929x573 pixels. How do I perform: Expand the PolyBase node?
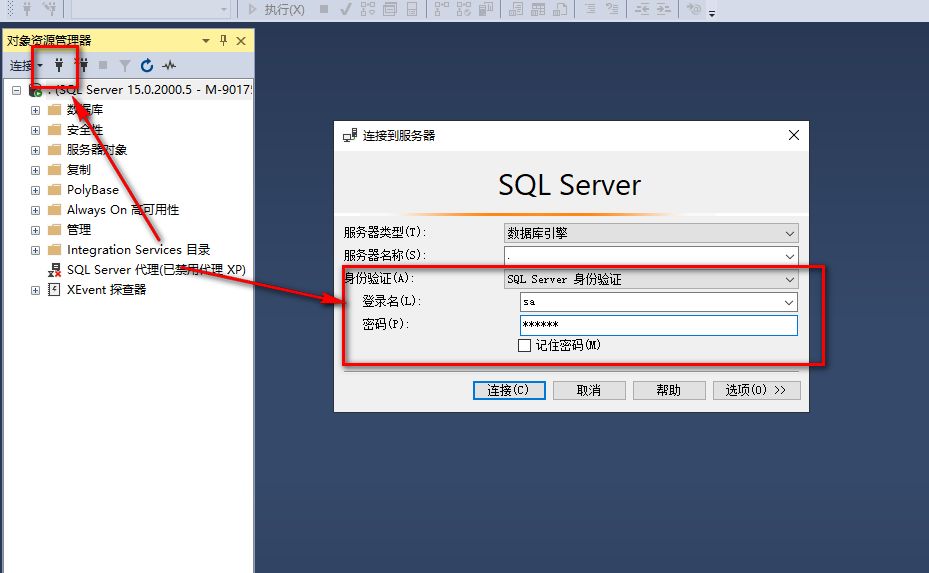(x=36, y=190)
